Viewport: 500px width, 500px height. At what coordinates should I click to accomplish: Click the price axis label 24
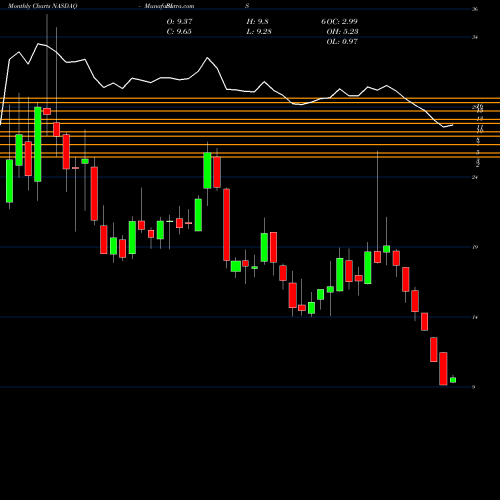(475, 177)
